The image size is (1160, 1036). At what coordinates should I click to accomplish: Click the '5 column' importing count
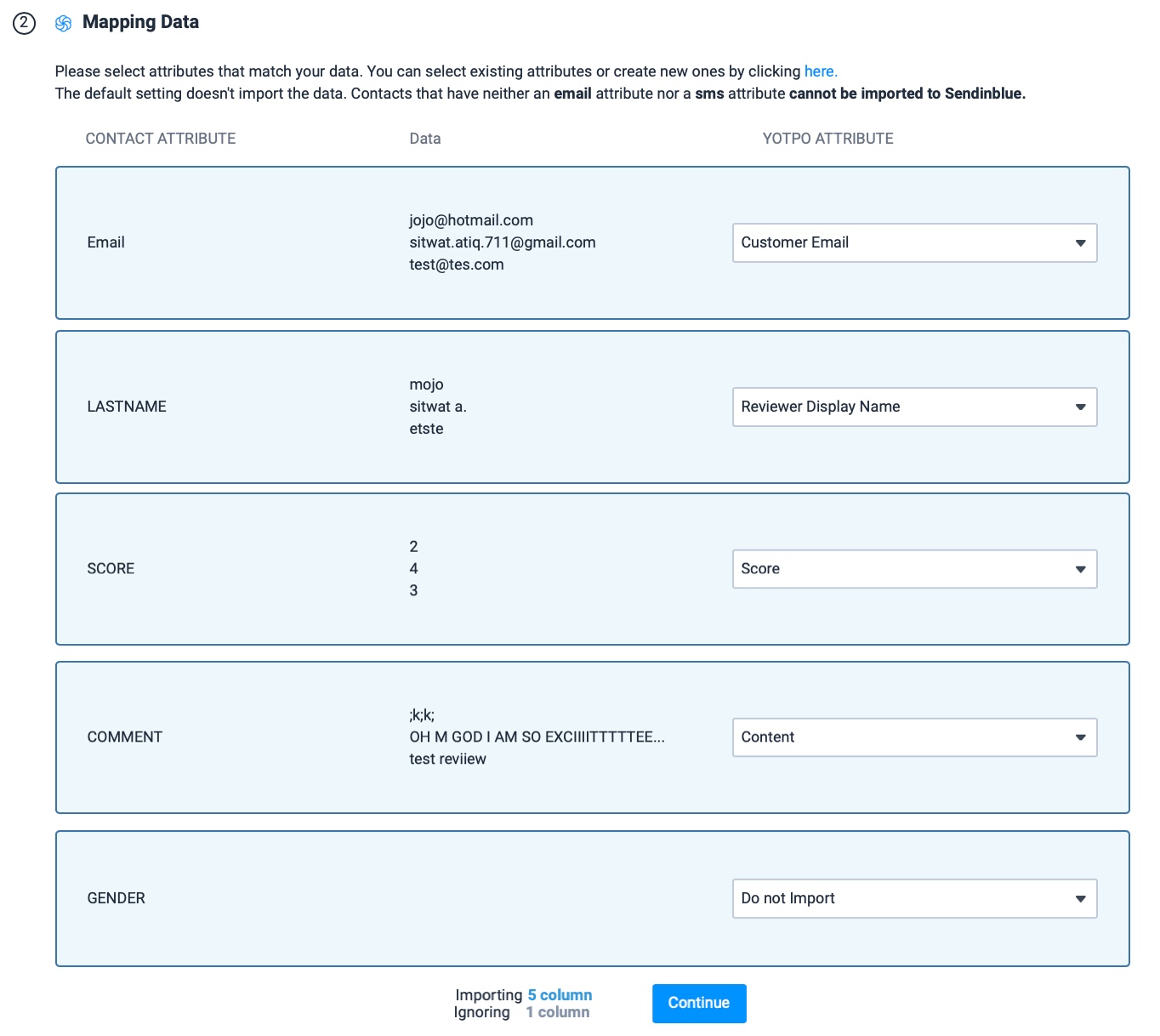click(x=560, y=995)
